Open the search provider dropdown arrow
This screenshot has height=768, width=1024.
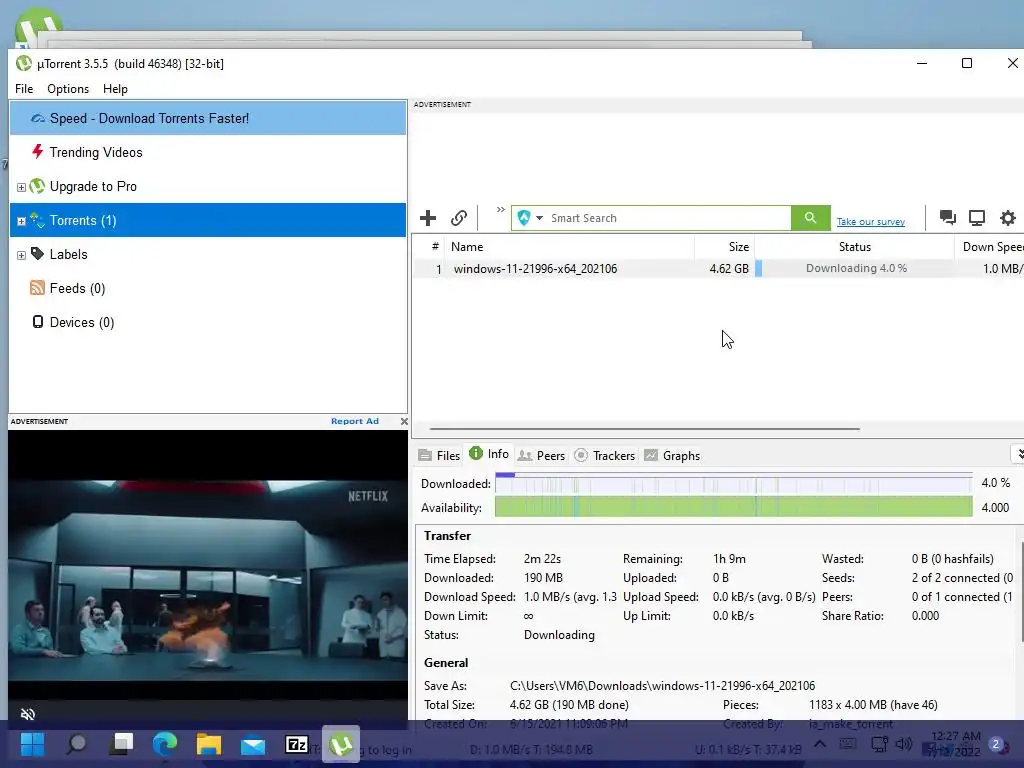click(539, 218)
